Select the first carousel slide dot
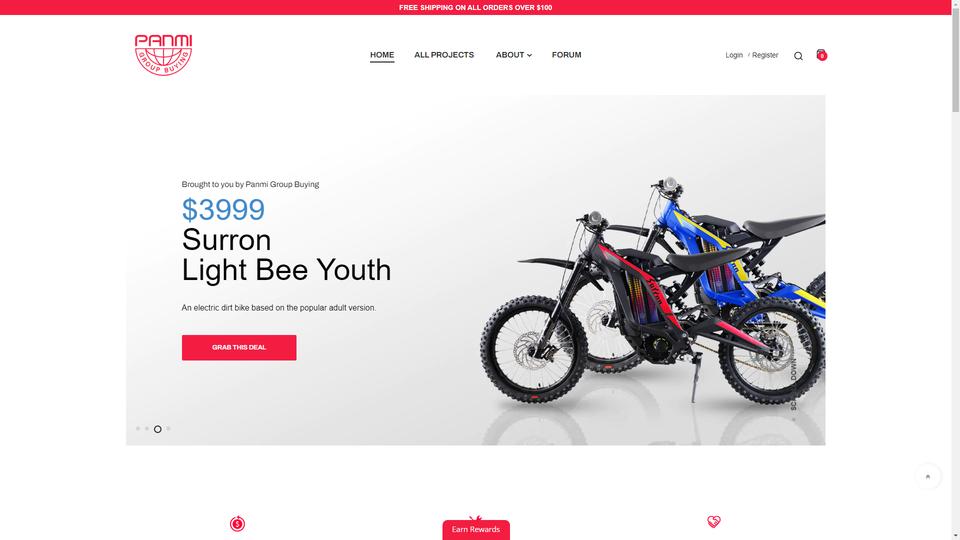This screenshot has height=540, width=960. (x=138, y=429)
